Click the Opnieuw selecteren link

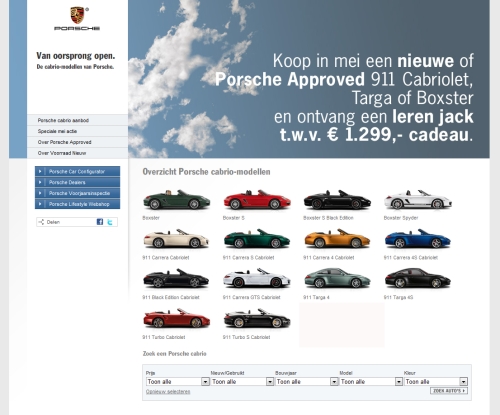click(168, 392)
